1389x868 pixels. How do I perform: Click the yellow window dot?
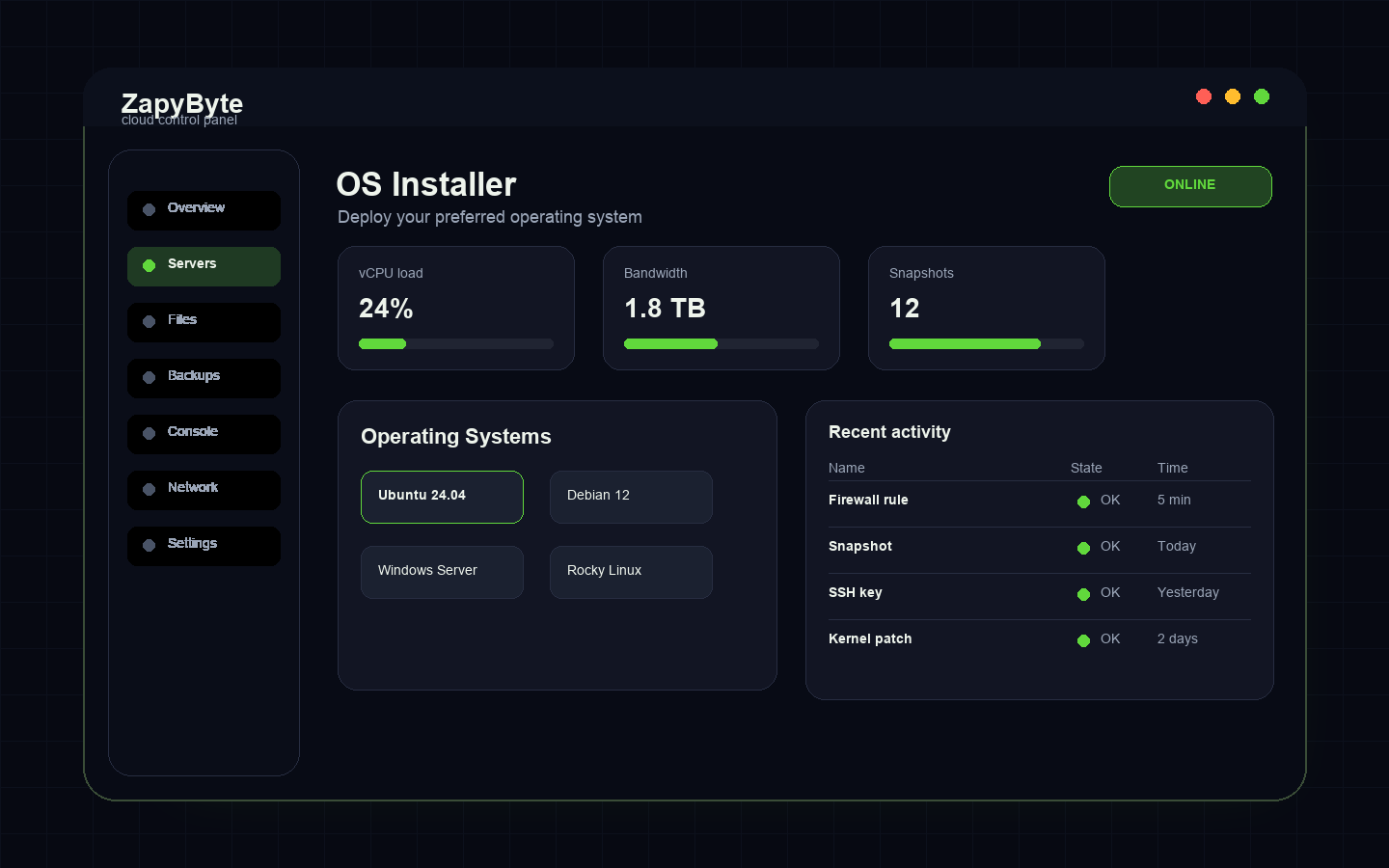click(1233, 96)
